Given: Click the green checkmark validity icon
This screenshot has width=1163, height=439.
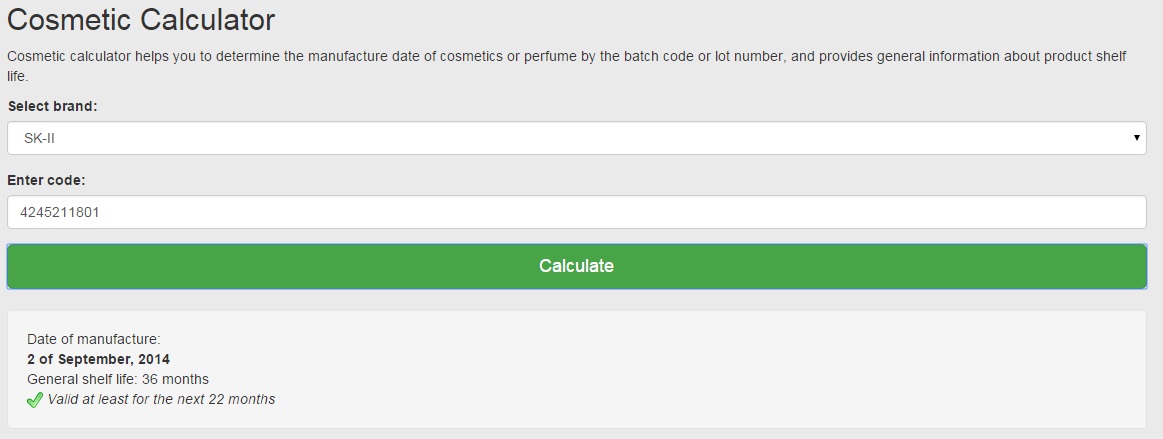Looking at the screenshot, I should tap(35, 400).
